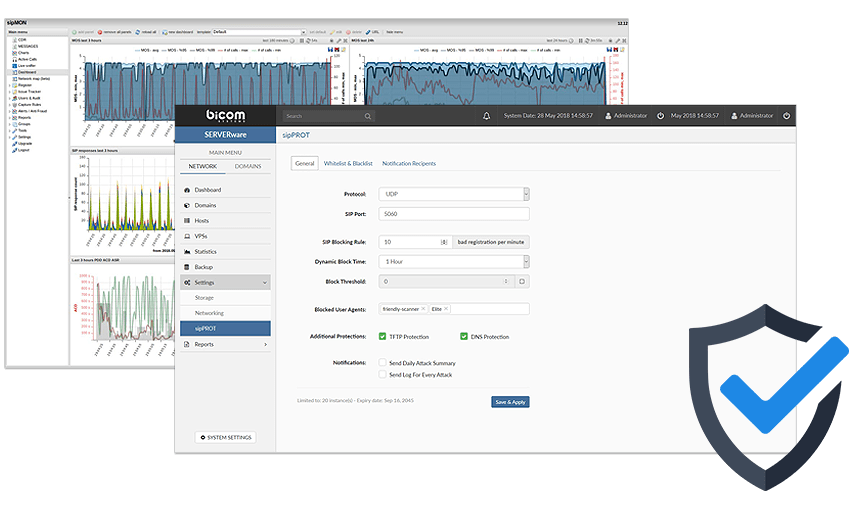The image size is (852, 510).
Task: Switch to the Whitelist & Blacklist tab
Action: tap(348, 163)
